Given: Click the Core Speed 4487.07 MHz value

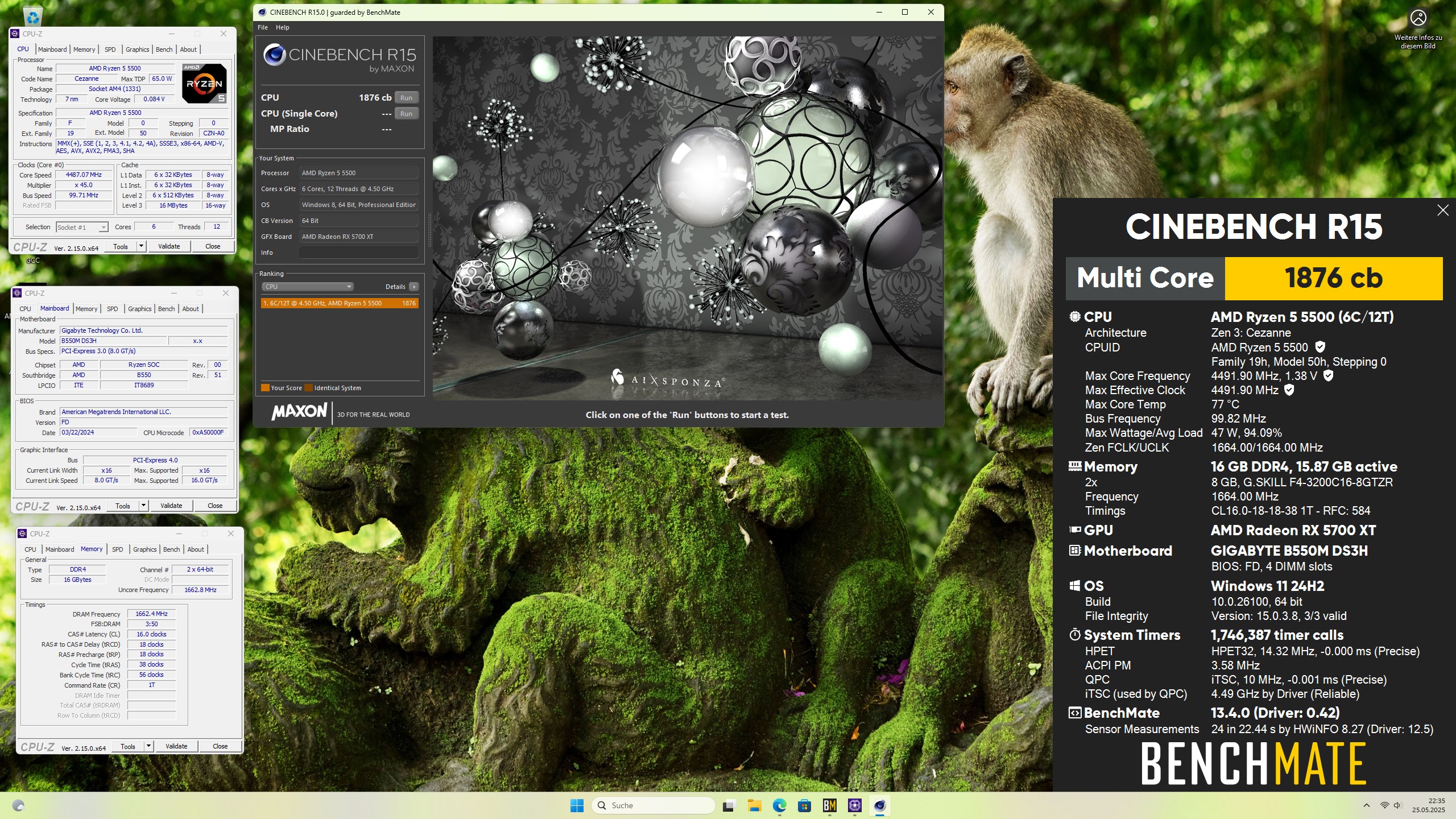Looking at the screenshot, I should (84, 175).
